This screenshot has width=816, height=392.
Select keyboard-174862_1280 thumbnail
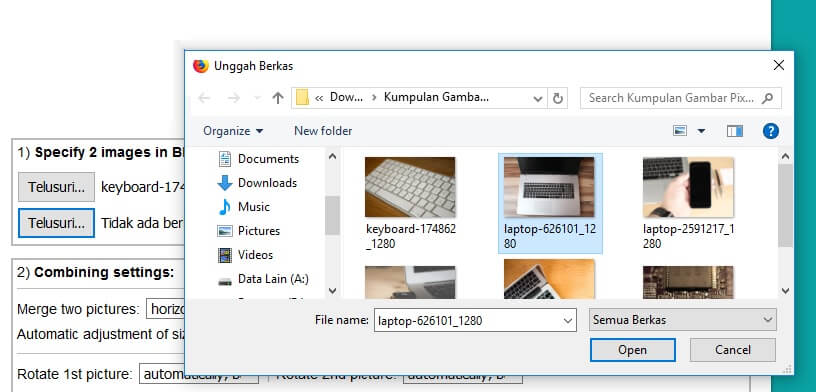[x=410, y=187]
